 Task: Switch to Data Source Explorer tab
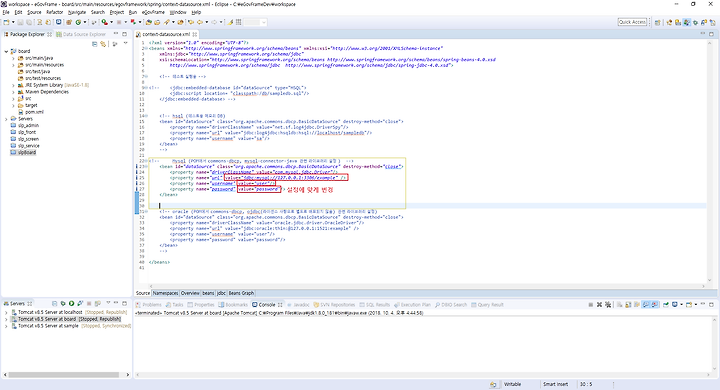[x=81, y=34]
